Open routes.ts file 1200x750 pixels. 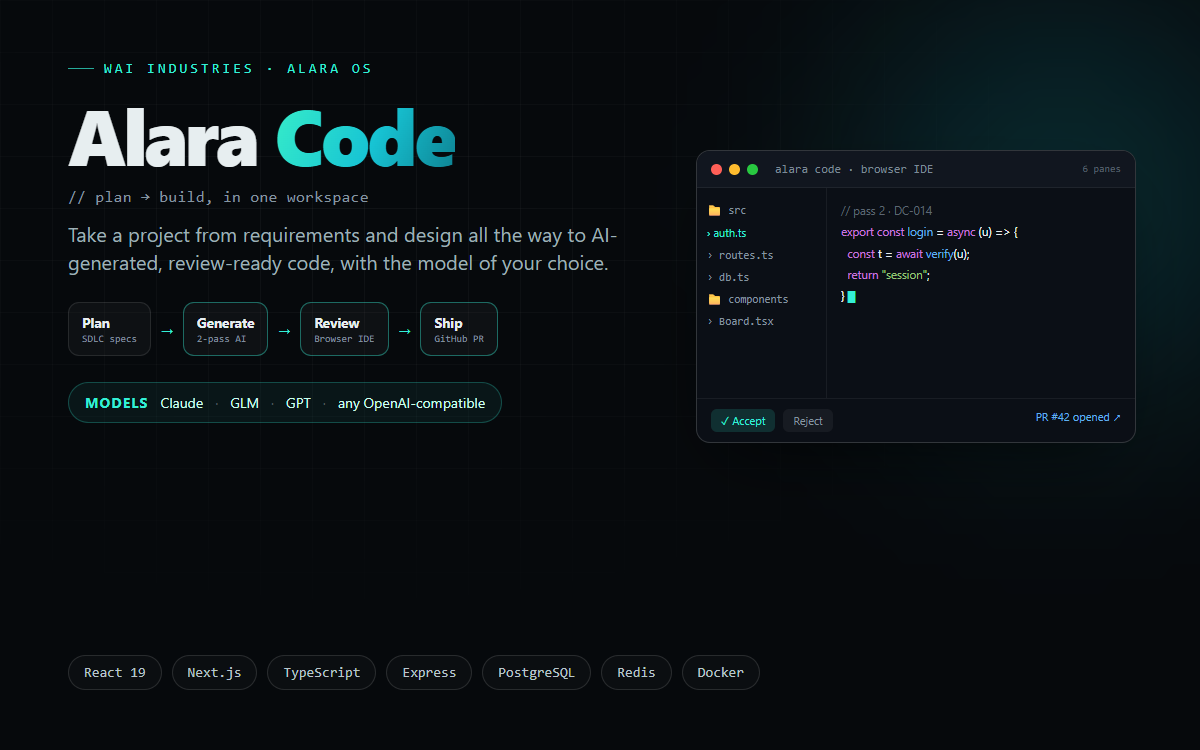pos(746,255)
